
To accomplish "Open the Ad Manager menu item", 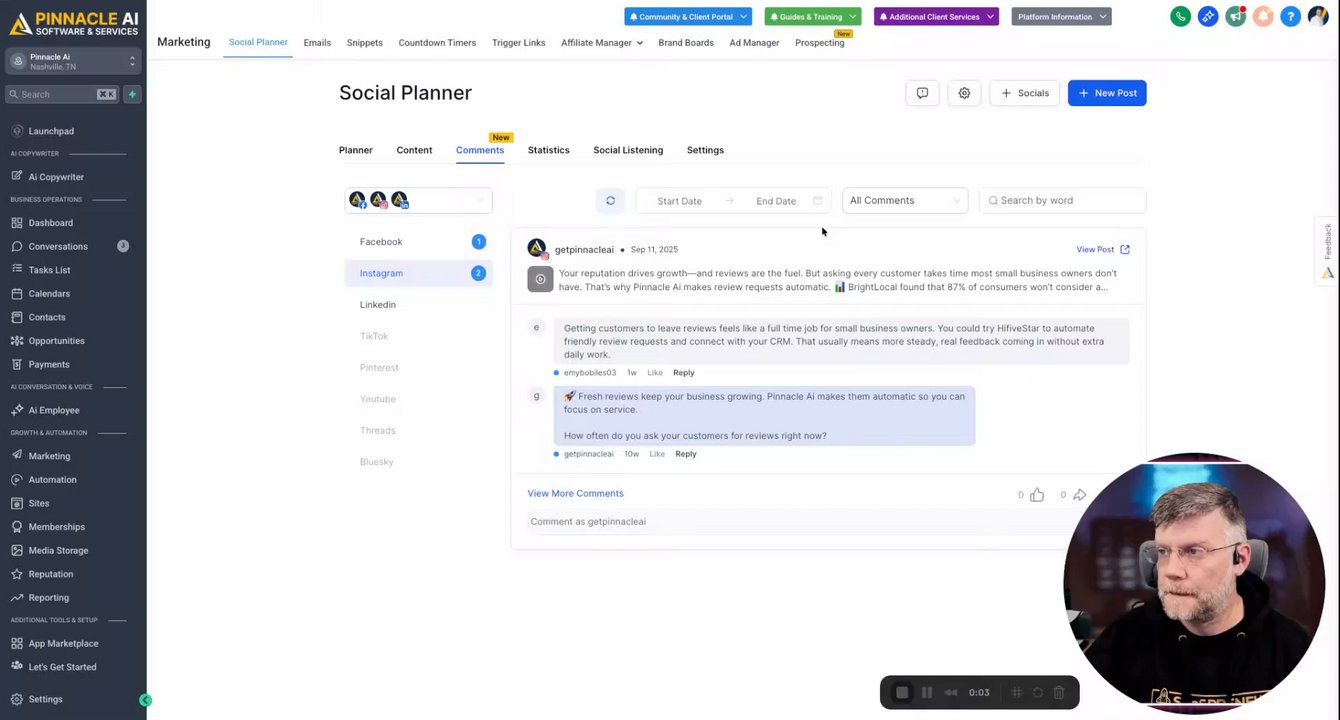I will tap(754, 43).
